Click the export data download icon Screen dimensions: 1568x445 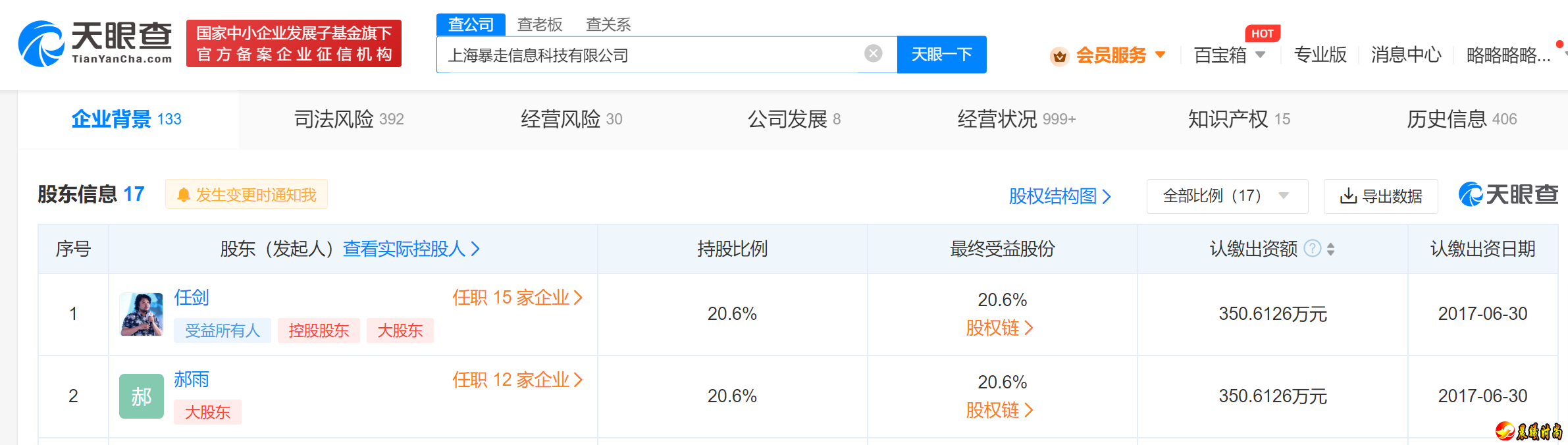(1348, 196)
